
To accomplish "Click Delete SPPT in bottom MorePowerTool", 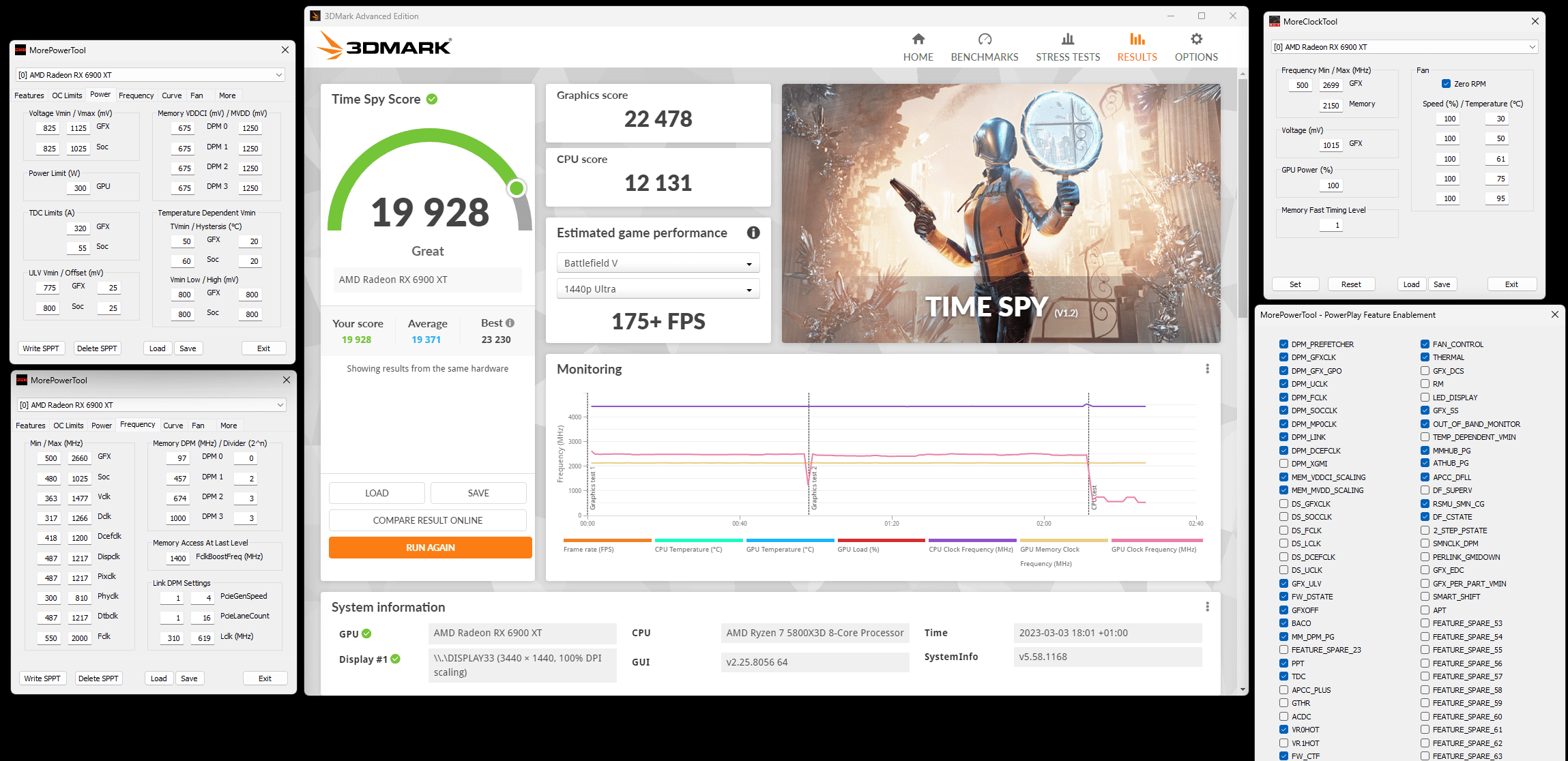I will click(x=98, y=678).
